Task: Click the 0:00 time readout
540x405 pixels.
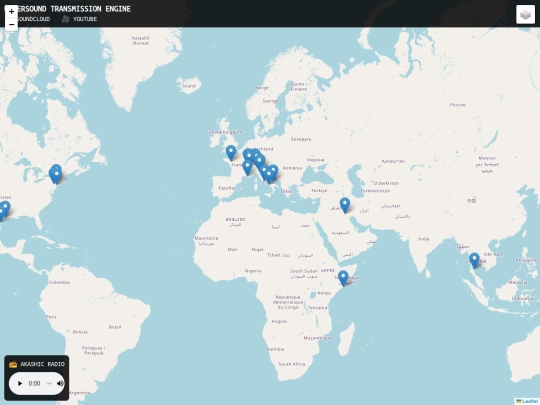Action: (34, 383)
